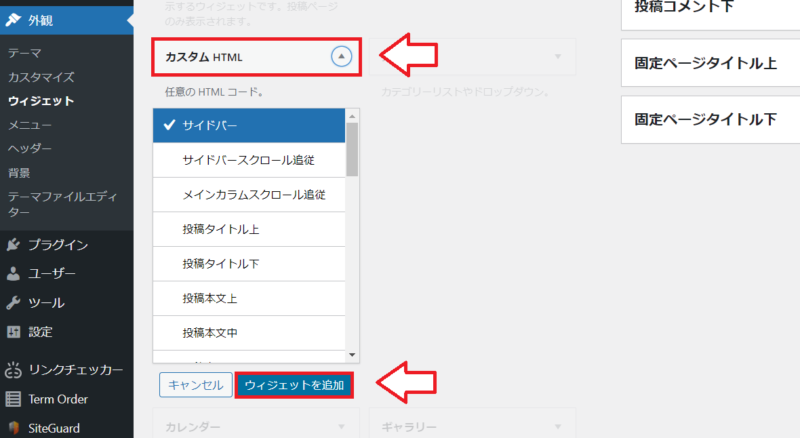The width and height of the screenshot is (800, 438).
Task: Expand the ギャラリー widget arrow
Action: 558,426
